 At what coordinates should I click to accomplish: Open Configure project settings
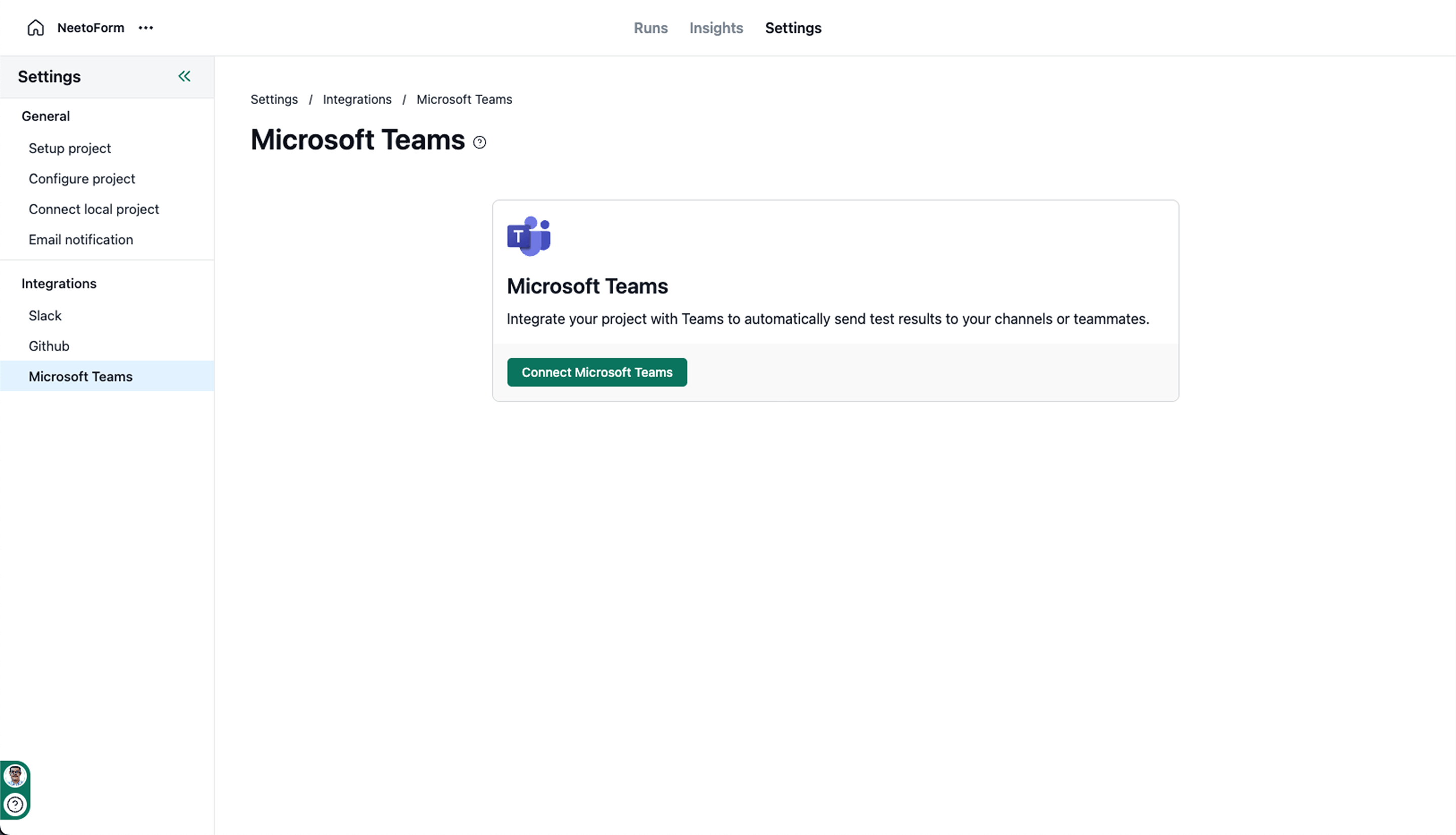[81, 178]
